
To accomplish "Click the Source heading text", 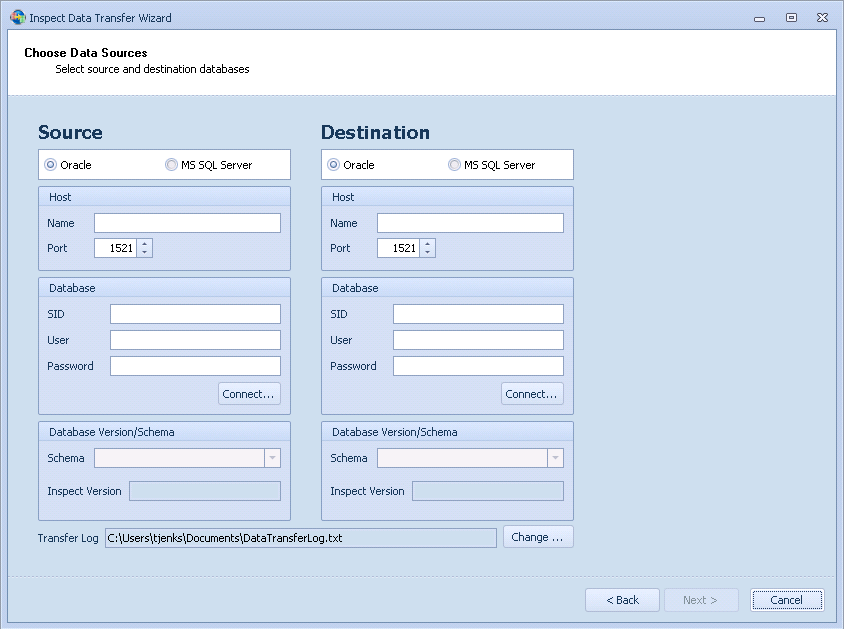I will (71, 132).
